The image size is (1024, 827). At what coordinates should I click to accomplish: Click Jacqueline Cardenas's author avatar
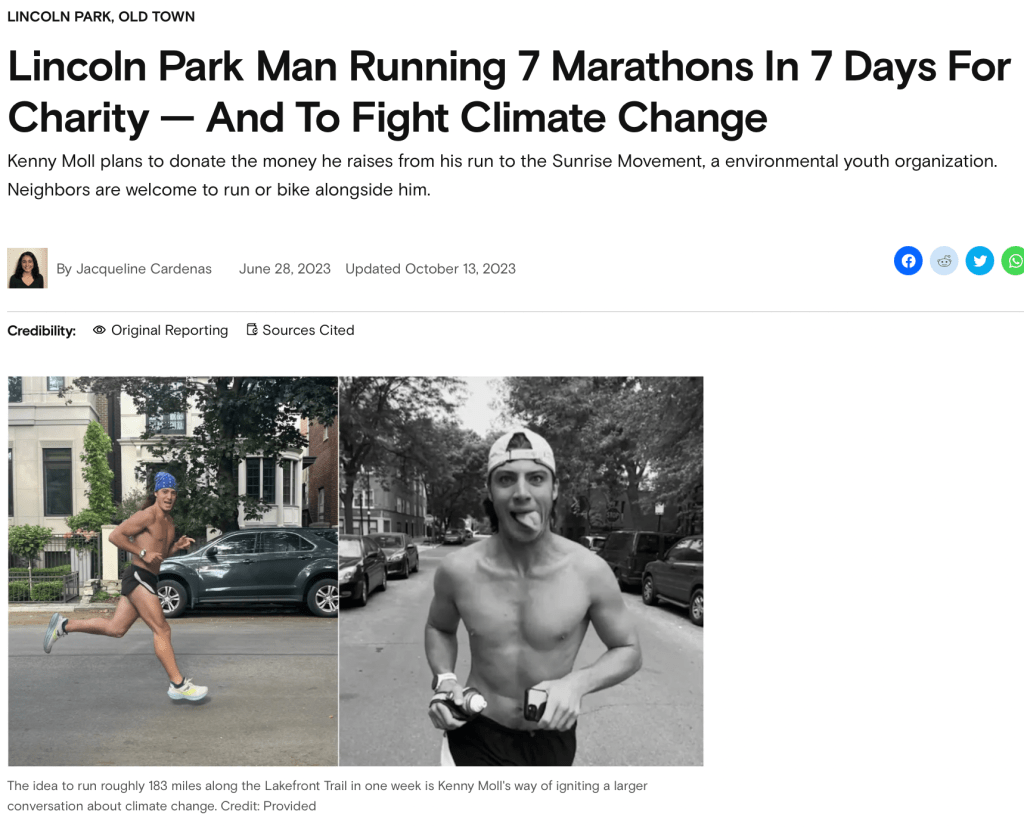pyautogui.click(x=27, y=268)
